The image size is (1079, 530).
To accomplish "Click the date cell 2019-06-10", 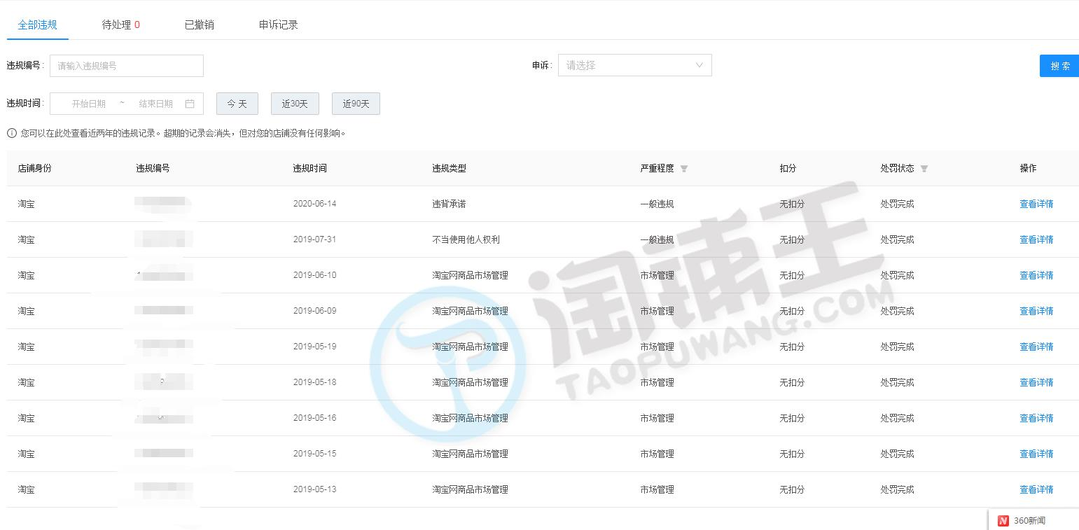I will click(x=314, y=276).
